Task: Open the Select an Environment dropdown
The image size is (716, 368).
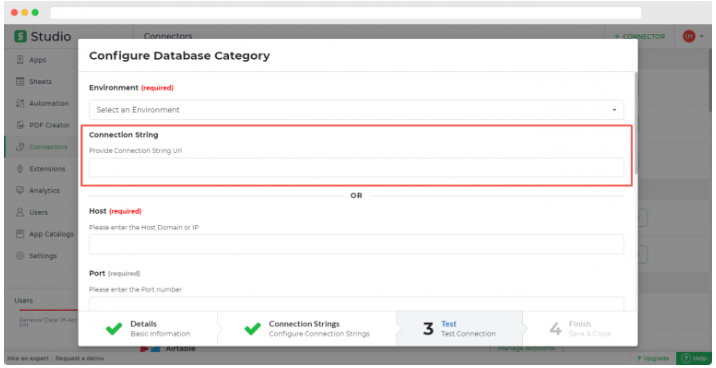Action: point(356,110)
